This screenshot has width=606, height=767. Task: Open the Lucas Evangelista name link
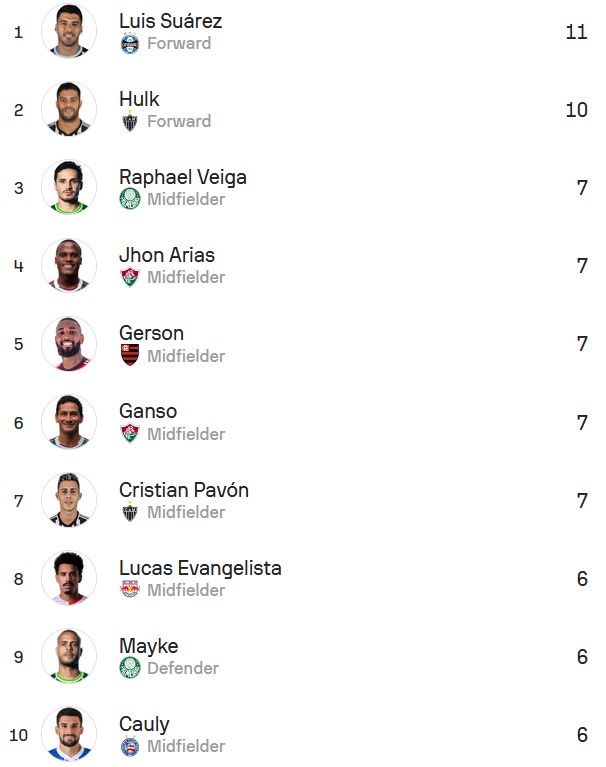coord(200,568)
